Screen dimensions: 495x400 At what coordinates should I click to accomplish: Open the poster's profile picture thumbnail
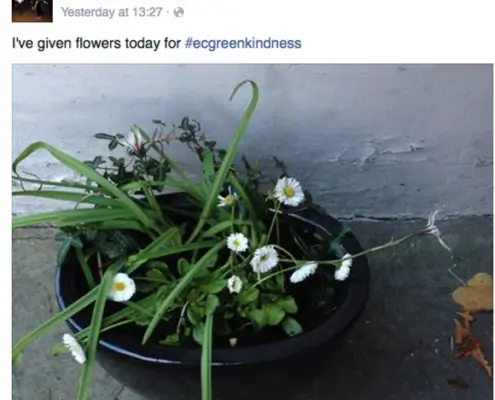(x=32, y=11)
